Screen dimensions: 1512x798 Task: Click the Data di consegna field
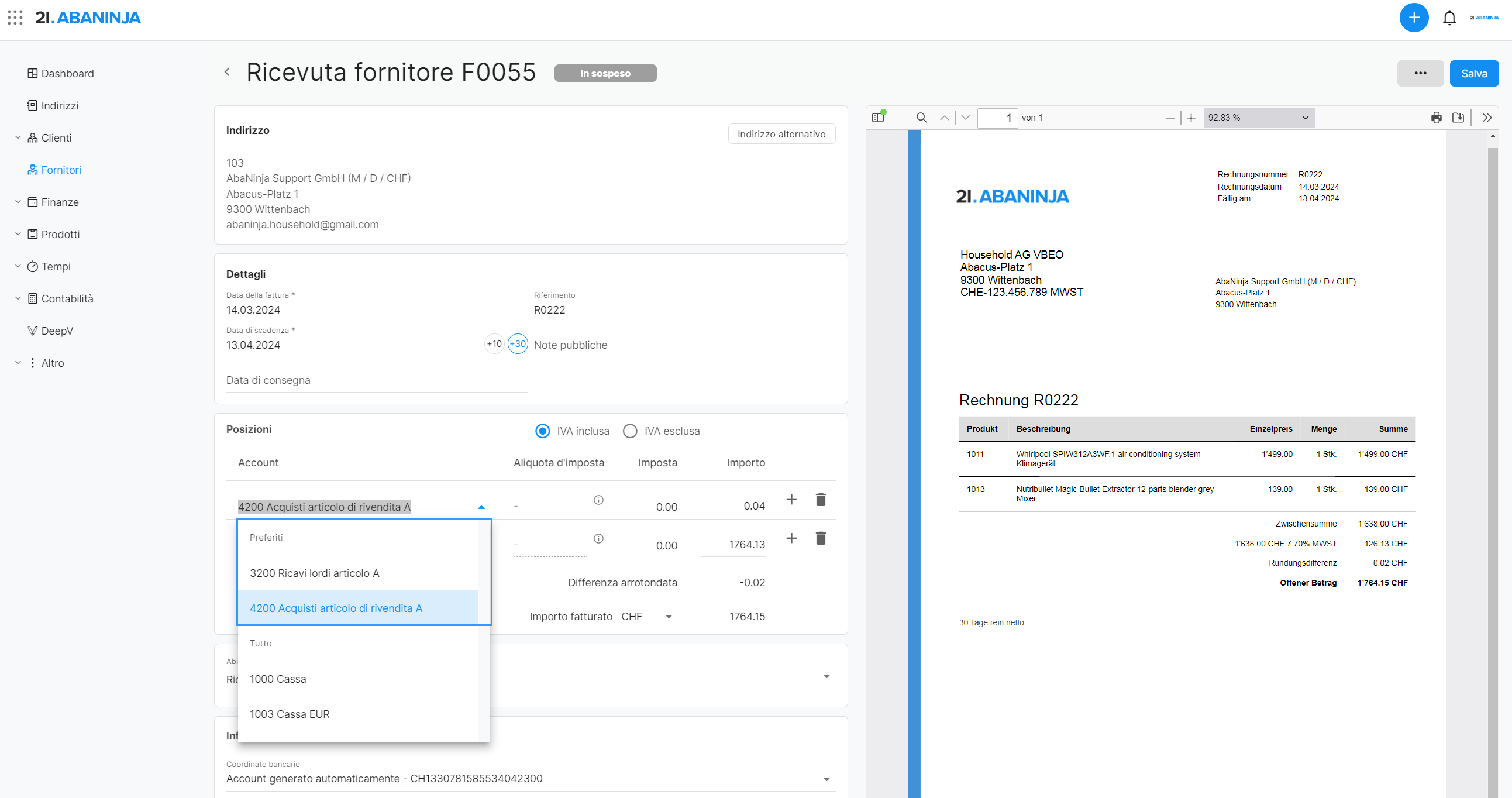pos(376,380)
